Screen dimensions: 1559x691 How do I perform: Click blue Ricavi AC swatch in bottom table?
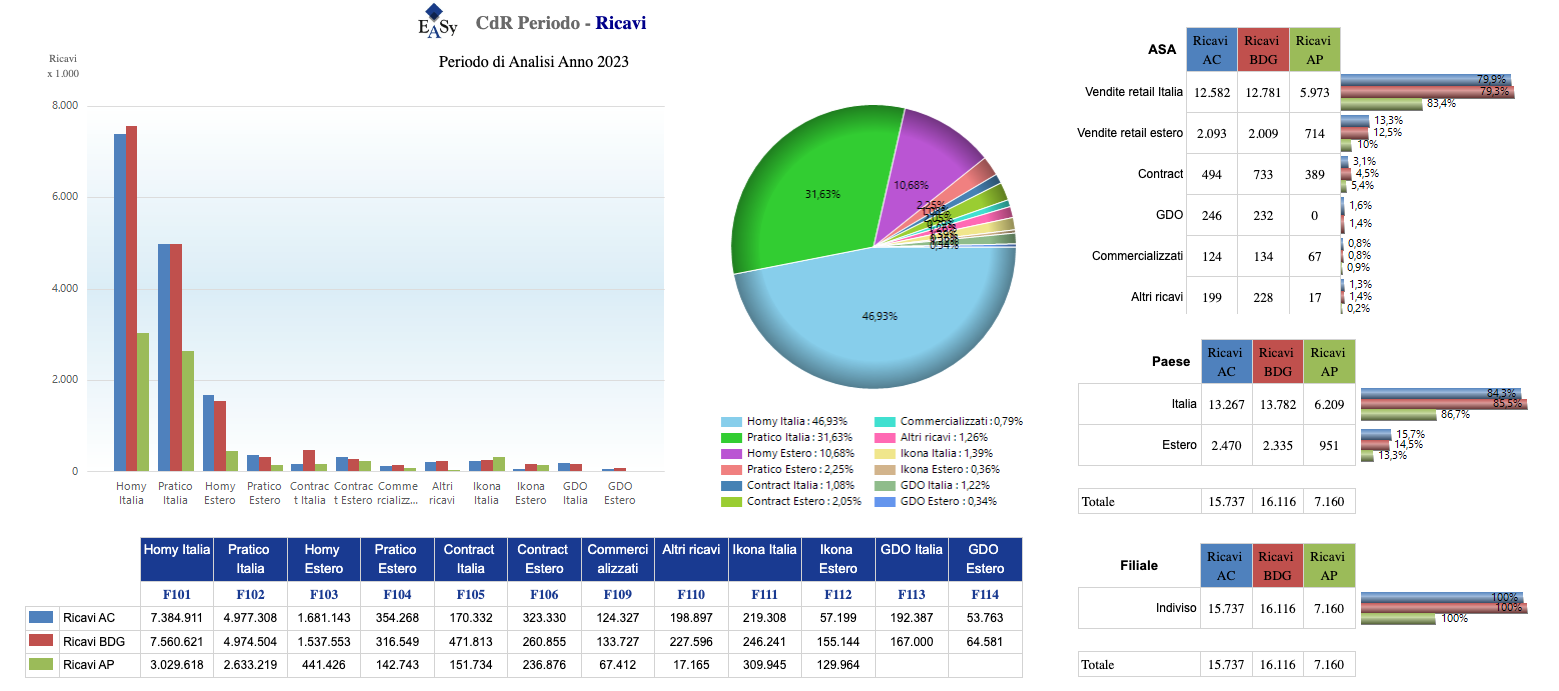pyautogui.click(x=41, y=618)
